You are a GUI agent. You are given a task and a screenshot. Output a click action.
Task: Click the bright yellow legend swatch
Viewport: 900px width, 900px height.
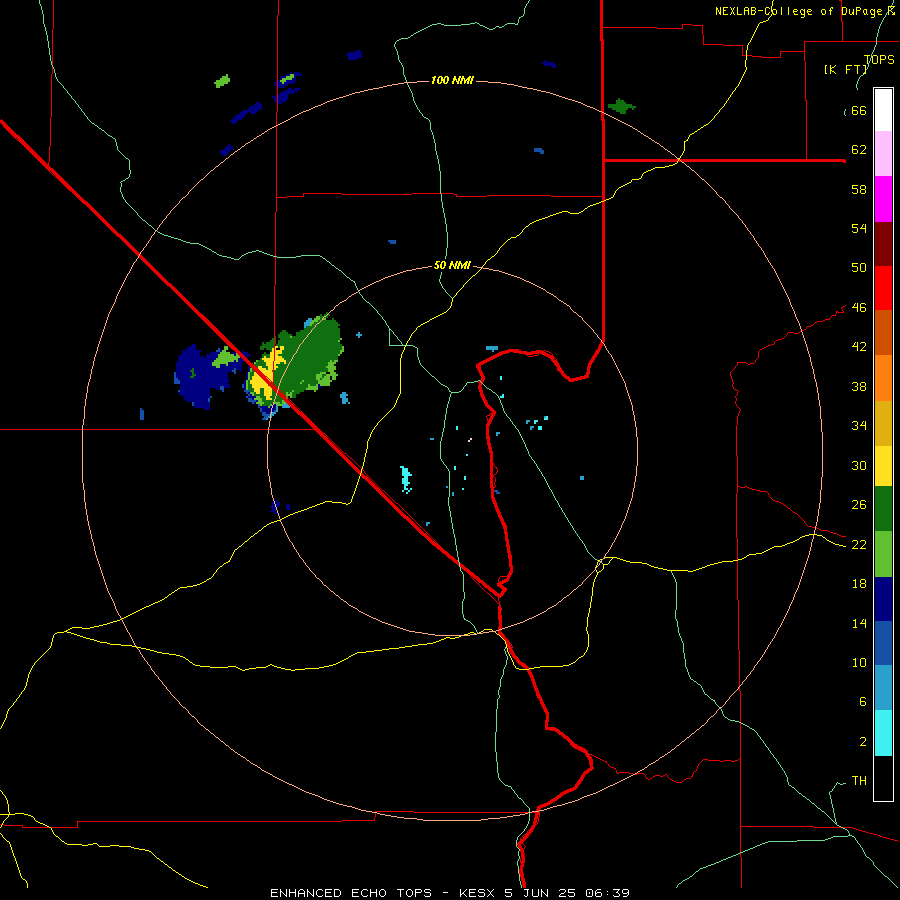click(883, 466)
